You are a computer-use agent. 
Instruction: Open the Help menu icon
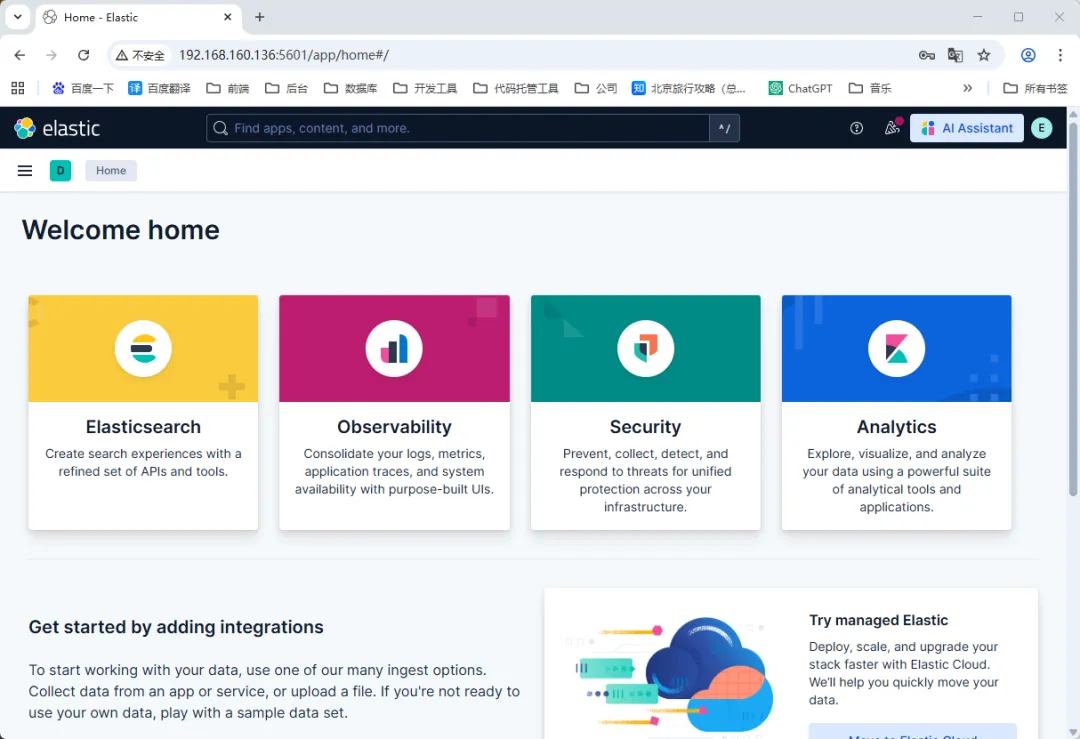click(x=856, y=128)
